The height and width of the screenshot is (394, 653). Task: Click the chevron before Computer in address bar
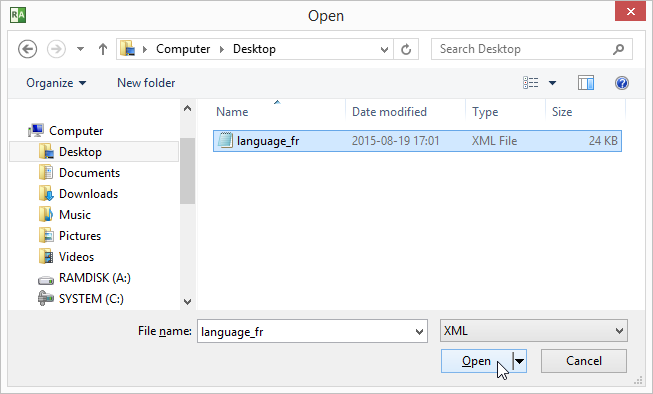point(145,49)
